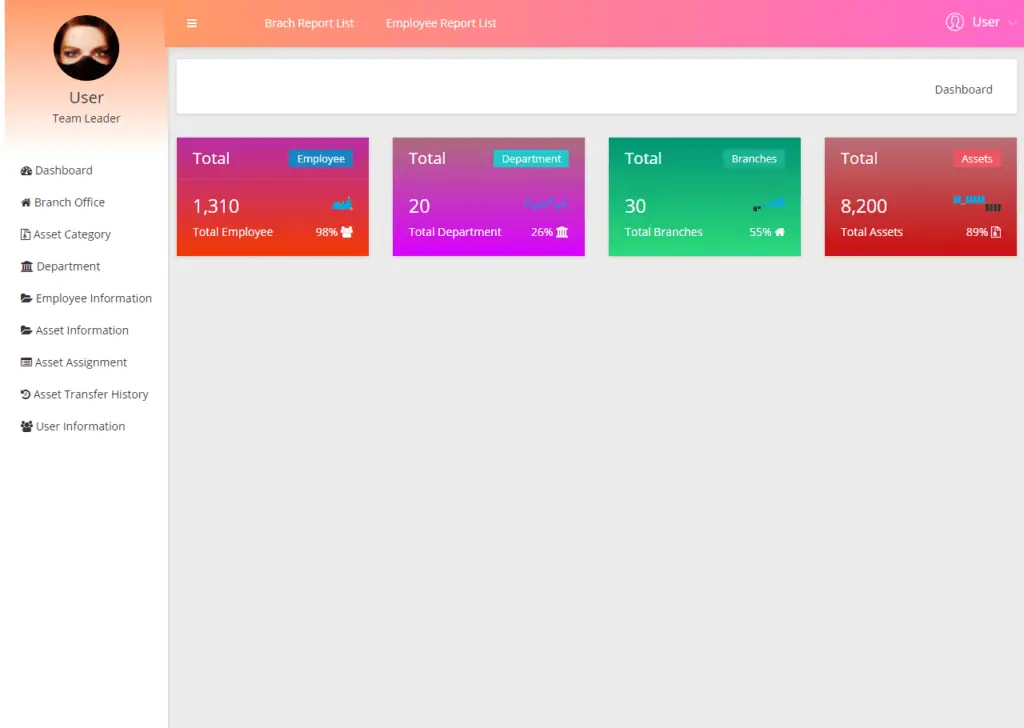
Task: Click the Employee Information folder icon
Action: pos(26,298)
